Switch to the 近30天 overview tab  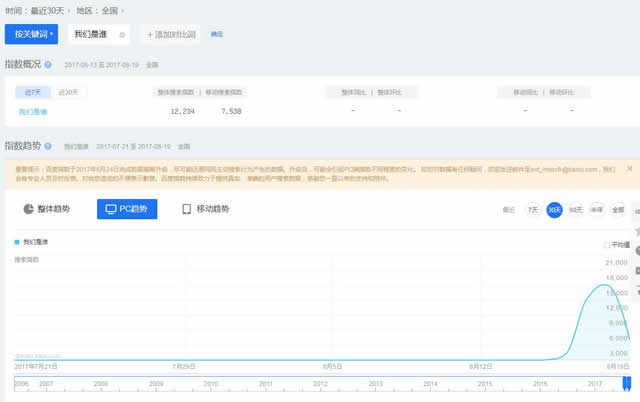68,92
